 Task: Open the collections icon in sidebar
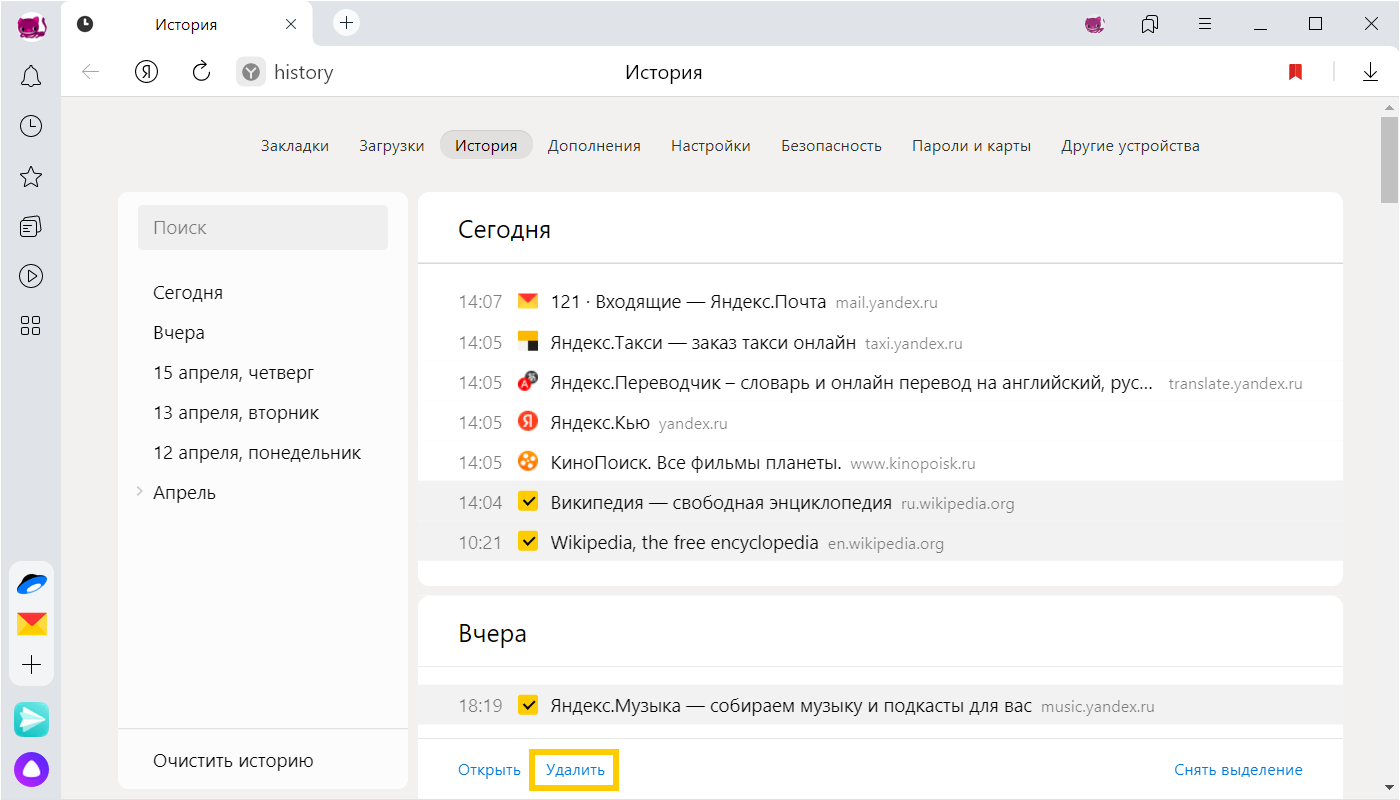(x=31, y=227)
